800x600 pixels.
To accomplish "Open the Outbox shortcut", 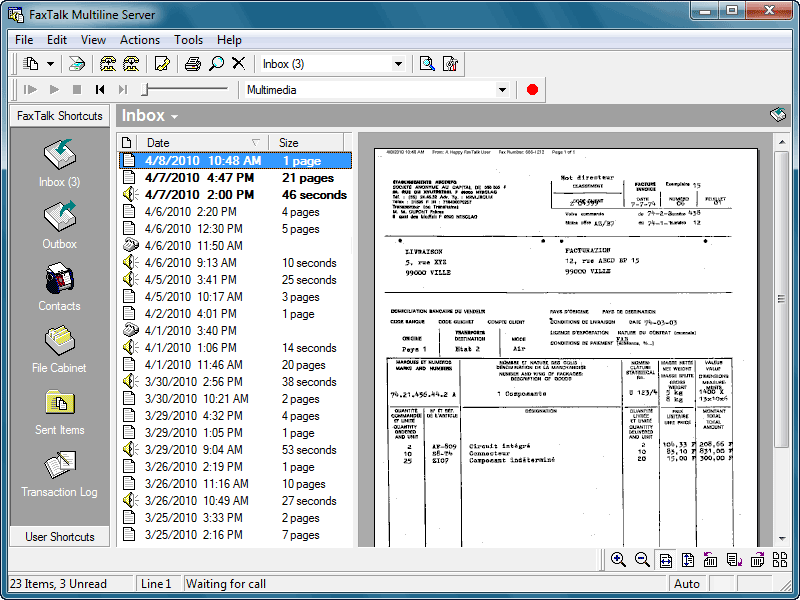I will point(60,225).
